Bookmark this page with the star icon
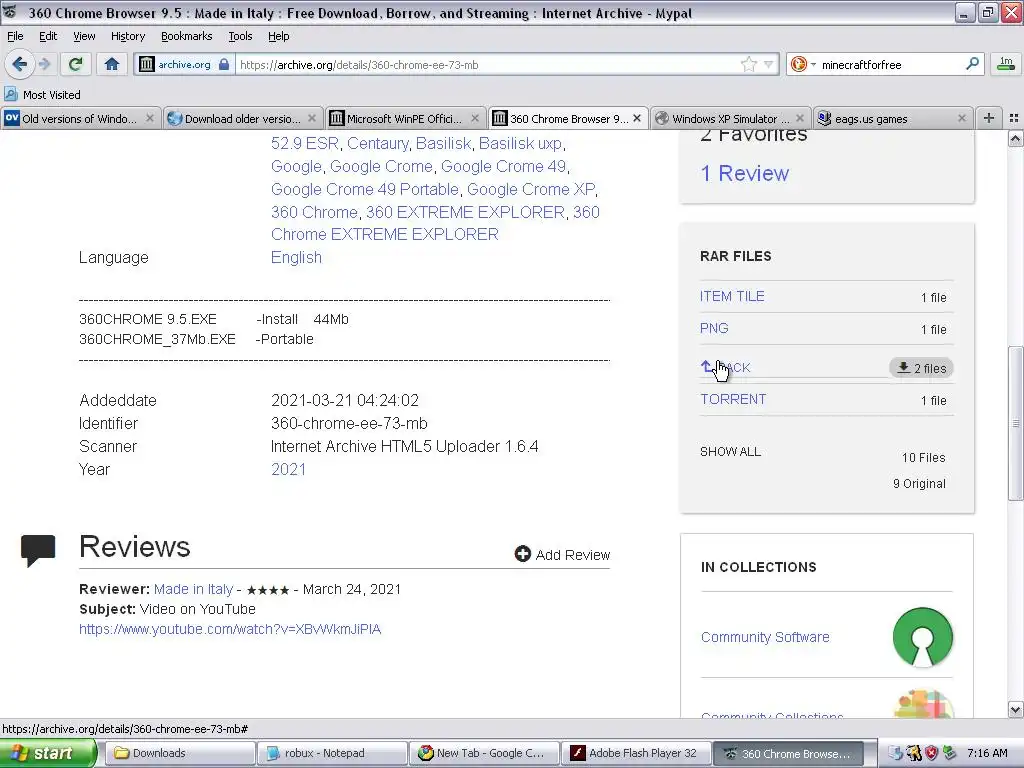1024x768 pixels. point(748,64)
